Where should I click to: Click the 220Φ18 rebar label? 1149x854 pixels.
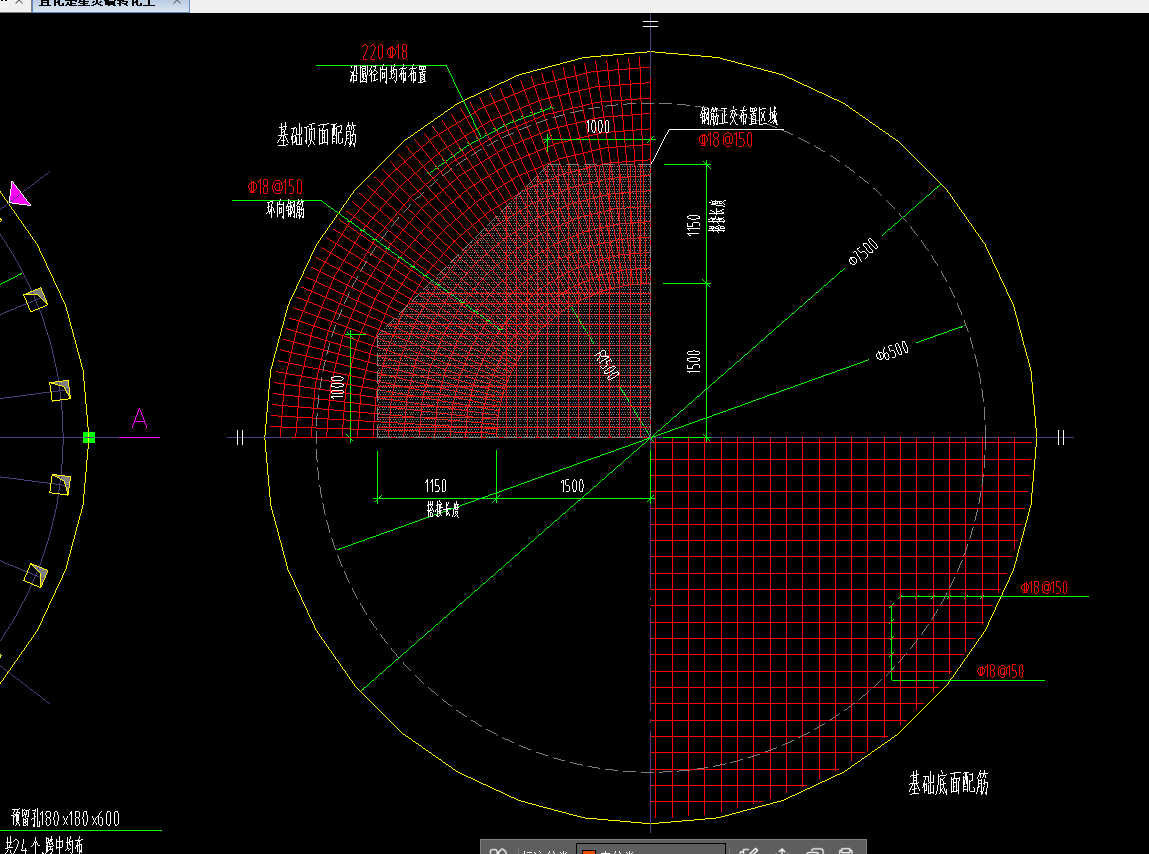click(x=385, y=52)
